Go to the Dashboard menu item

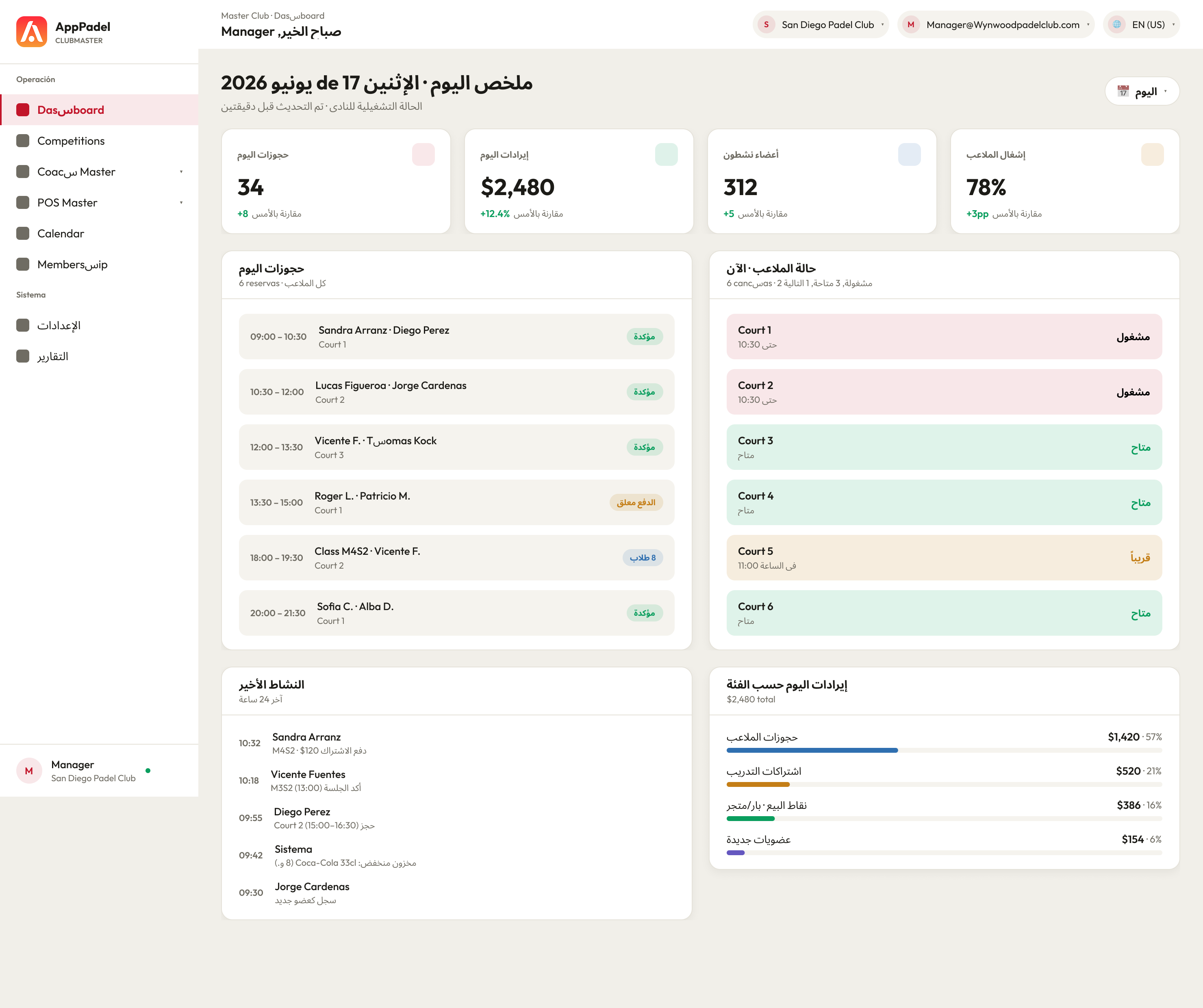pyautogui.click(x=100, y=110)
